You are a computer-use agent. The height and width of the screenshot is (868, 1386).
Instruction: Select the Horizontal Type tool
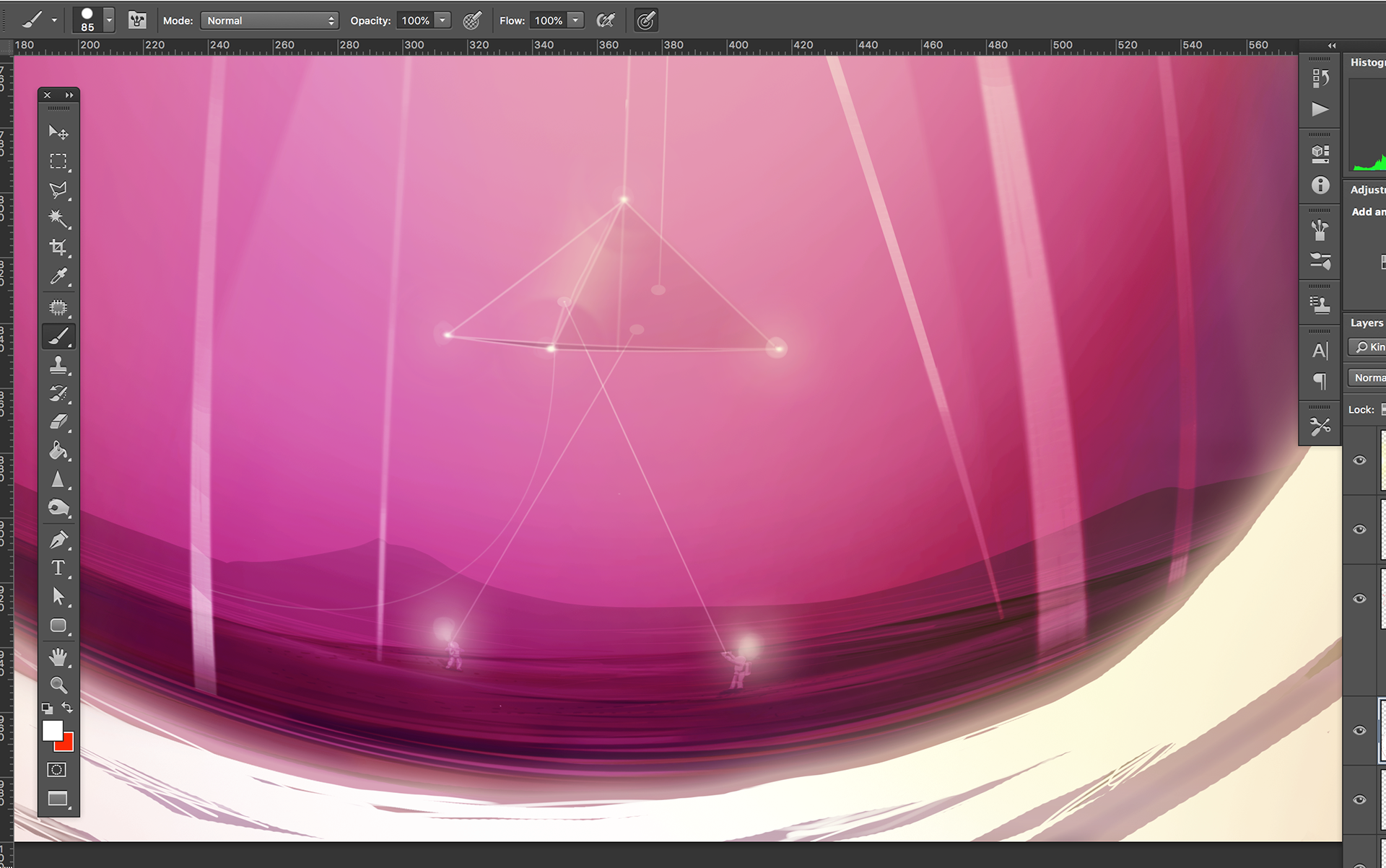[x=58, y=568]
